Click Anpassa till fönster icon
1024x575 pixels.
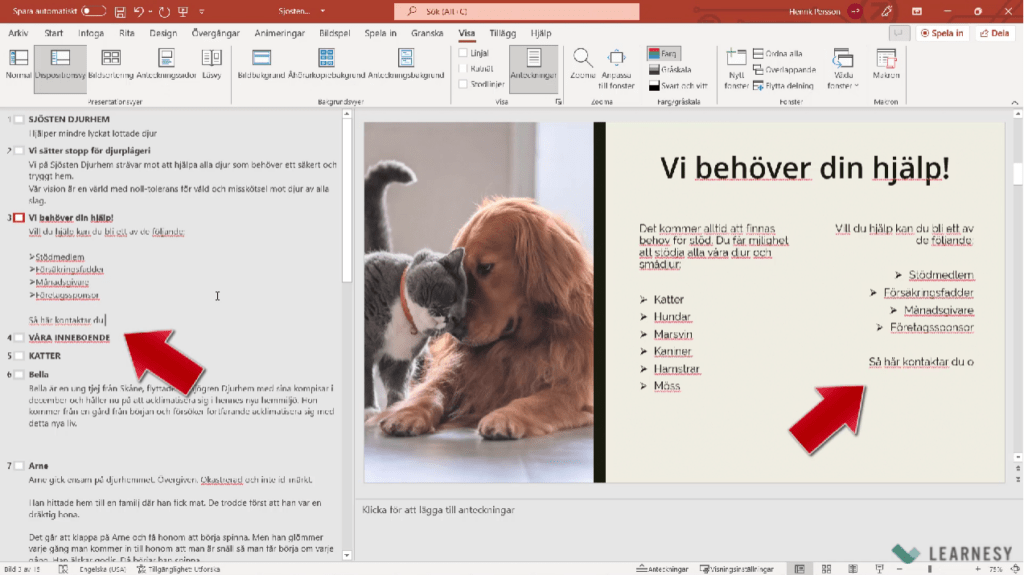tap(616, 59)
